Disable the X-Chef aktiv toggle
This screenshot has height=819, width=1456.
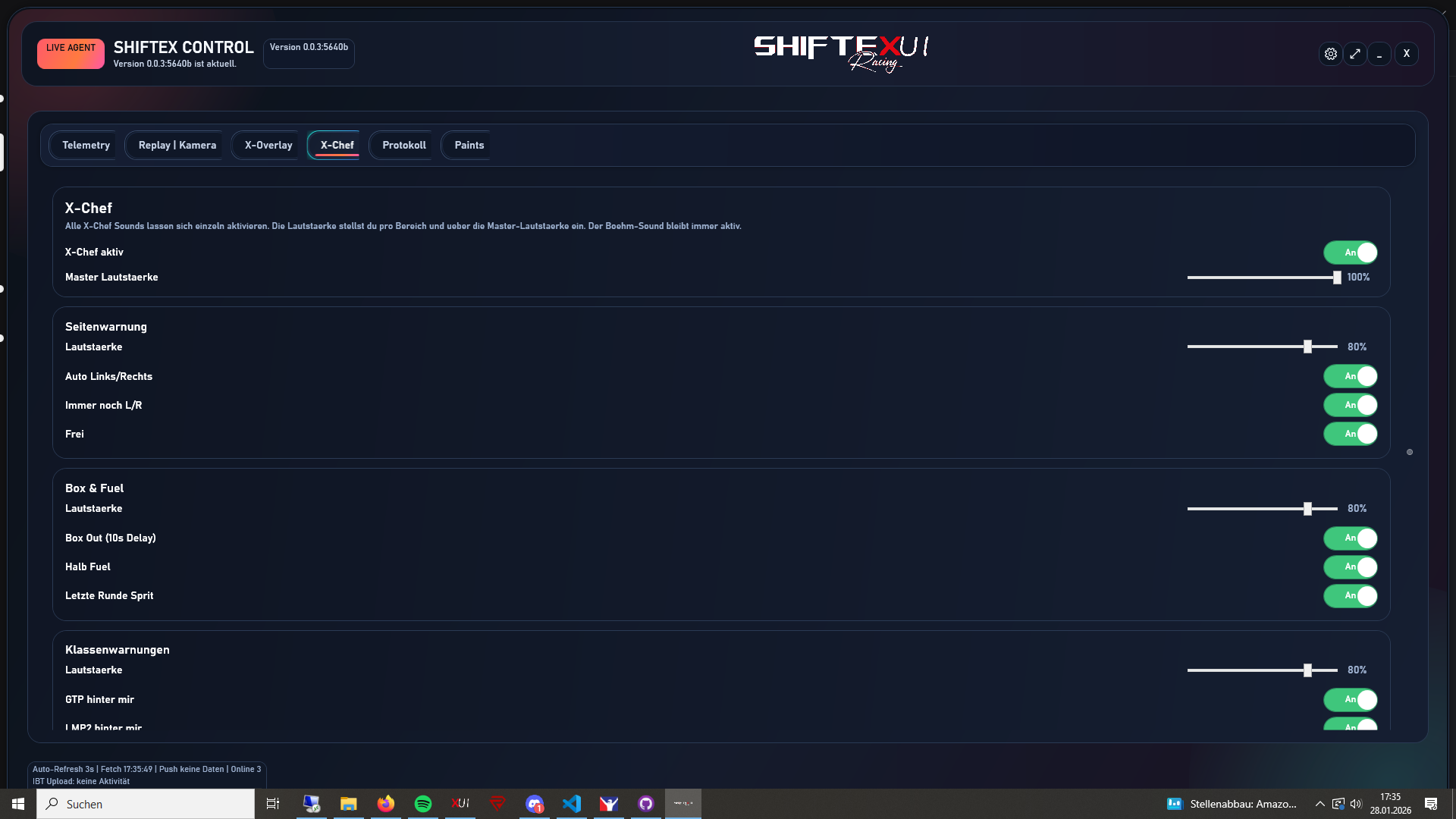point(1350,253)
